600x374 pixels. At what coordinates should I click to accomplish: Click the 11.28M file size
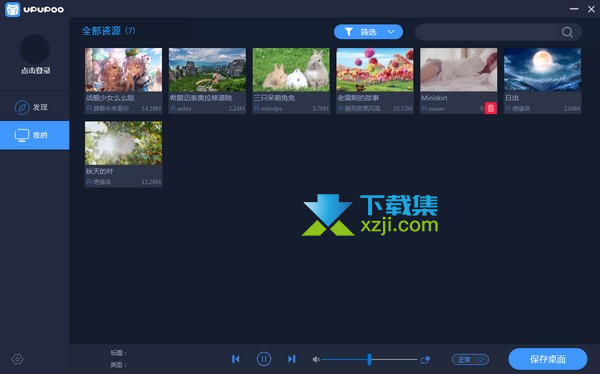151,182
